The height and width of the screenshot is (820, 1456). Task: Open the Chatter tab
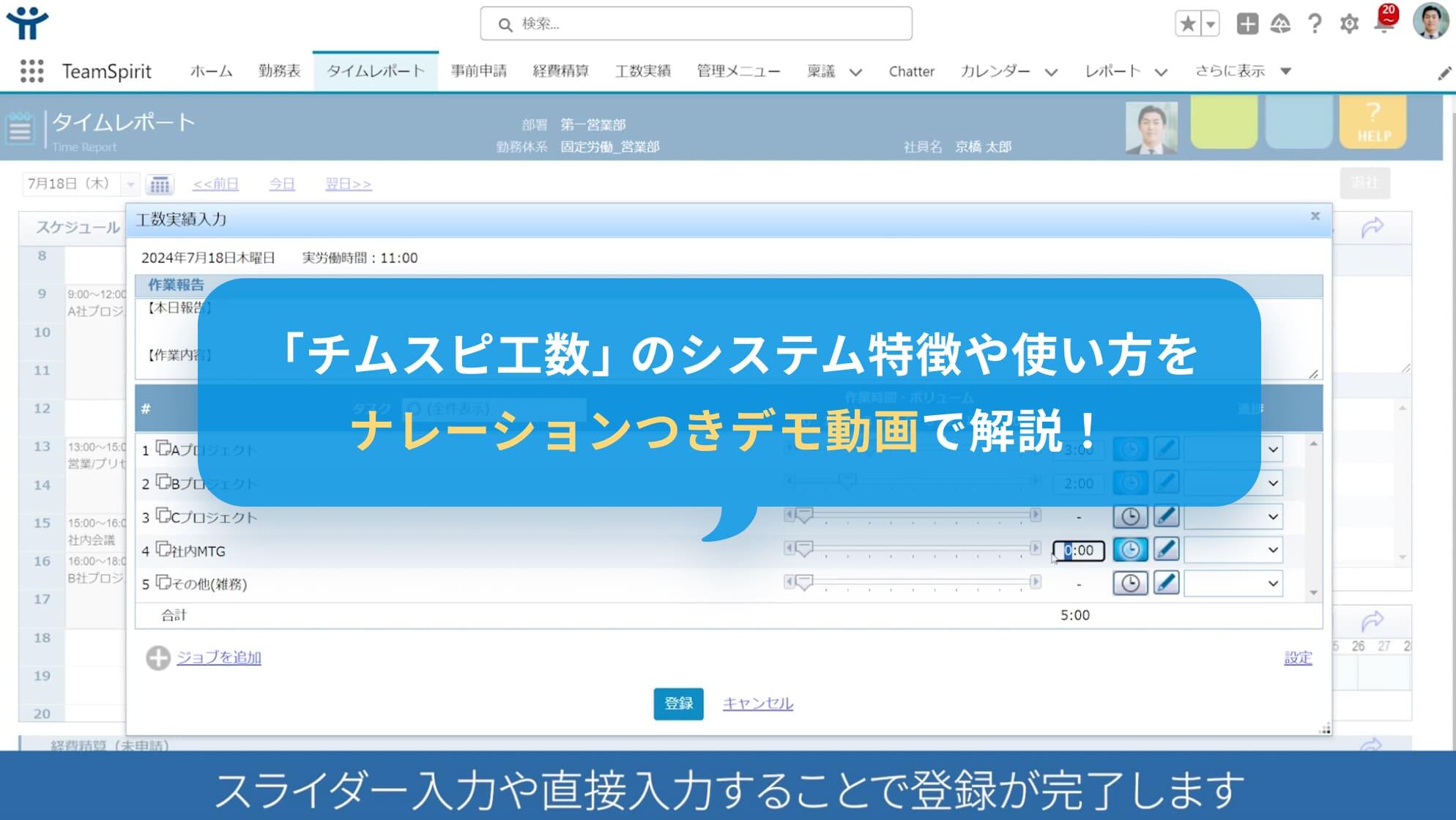click(911, 71)
